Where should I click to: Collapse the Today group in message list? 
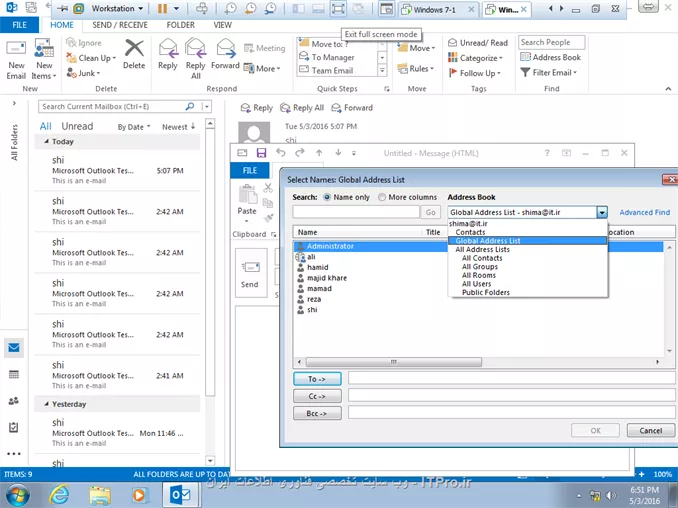pos(46,141)
